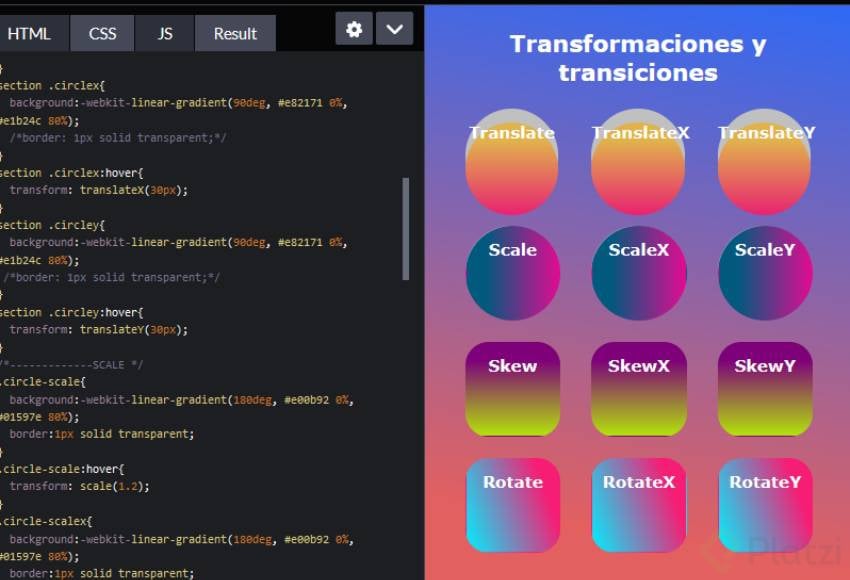Click the Rotate rounded square
The width and height of the screenshot is (850, 580).
(513, 505)
